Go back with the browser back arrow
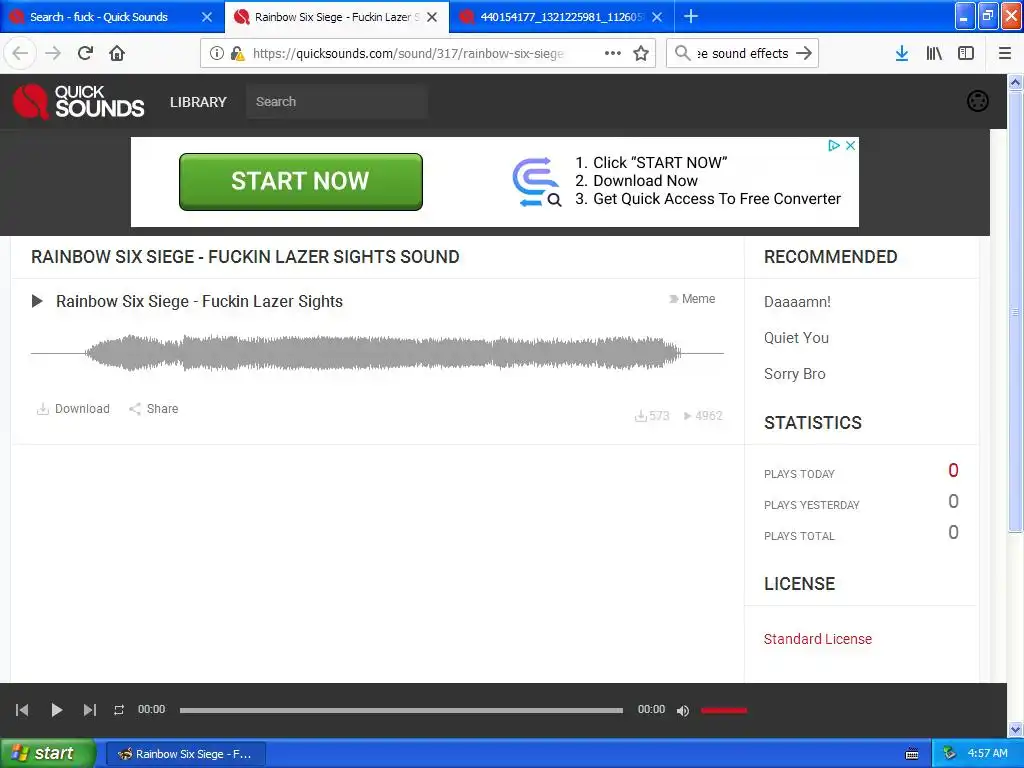Image resolution: width=1024 pixels, height=768 pixels. (20, 53)
